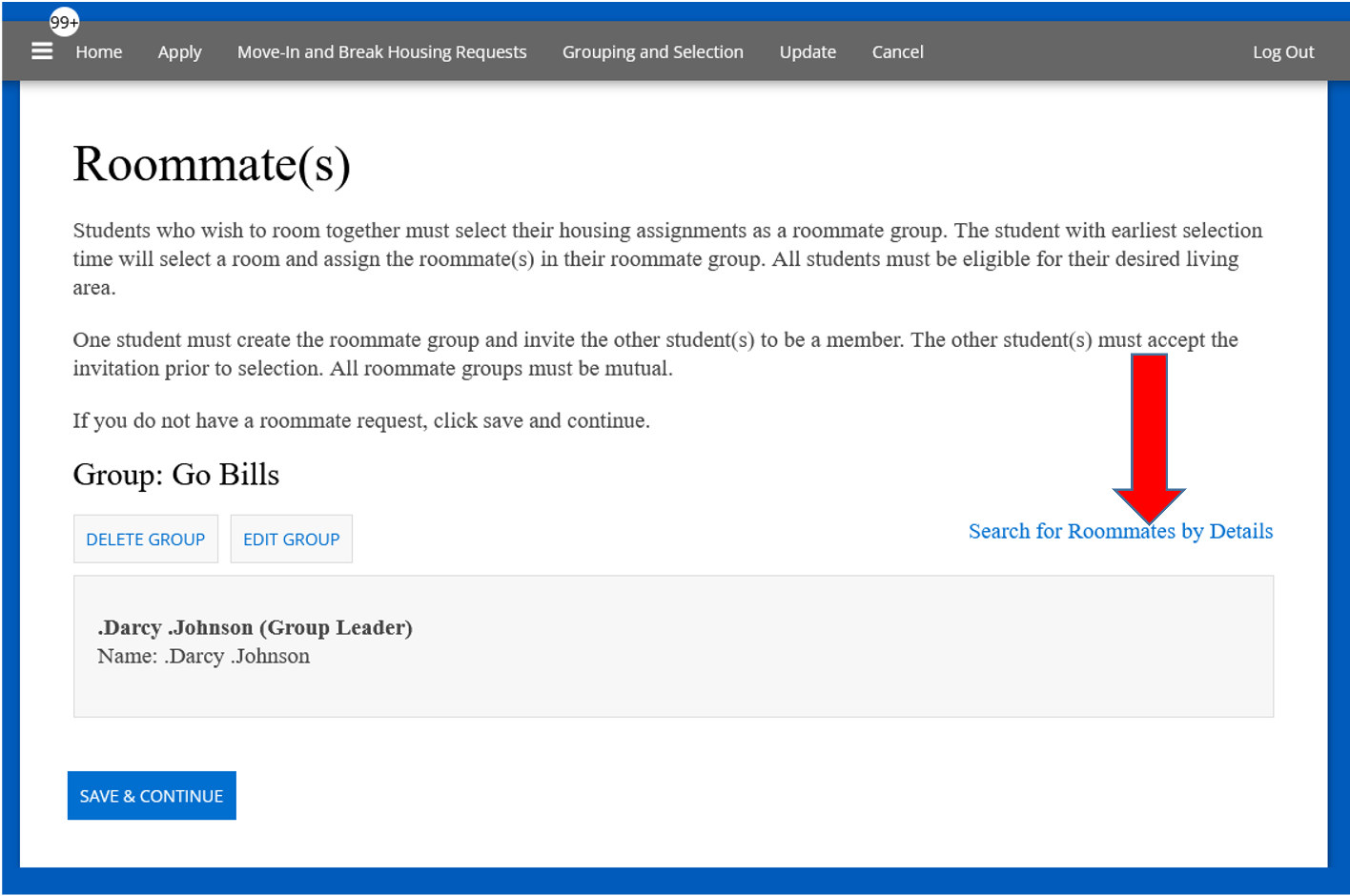Choose Cancel in the top navigation

click(x=897, y=52)
